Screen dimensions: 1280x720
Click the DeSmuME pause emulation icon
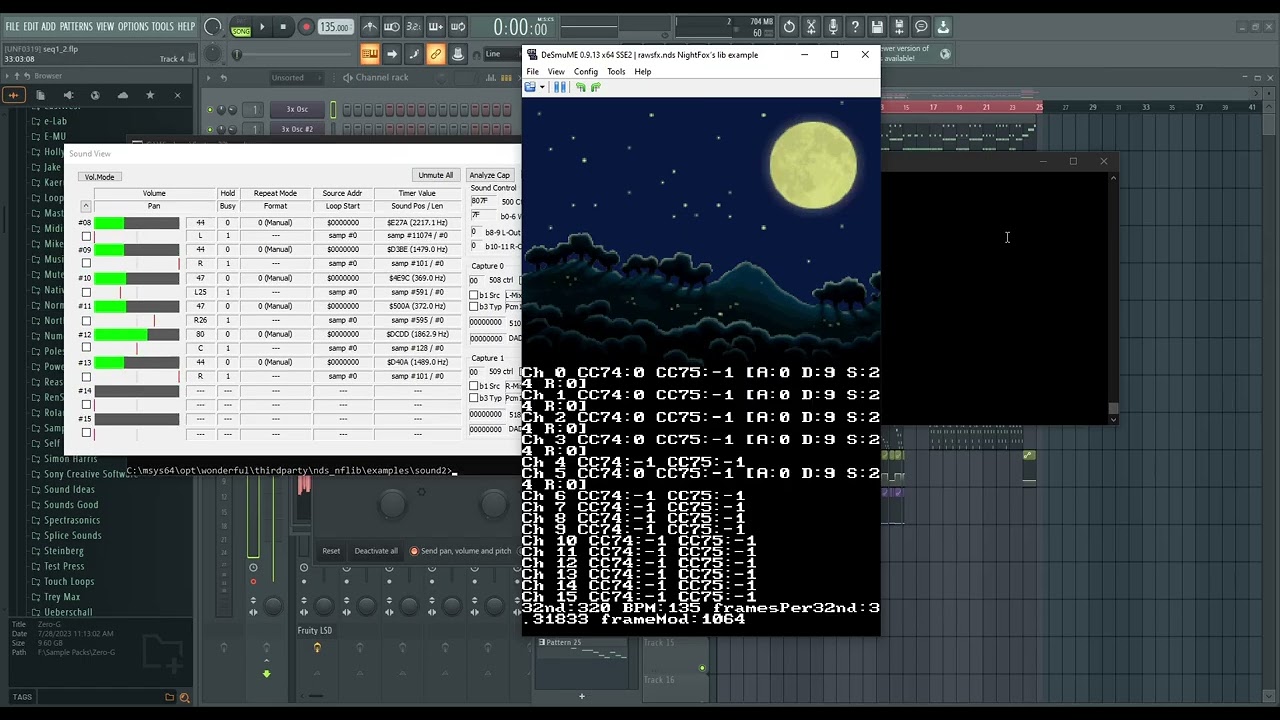(560, 87)
